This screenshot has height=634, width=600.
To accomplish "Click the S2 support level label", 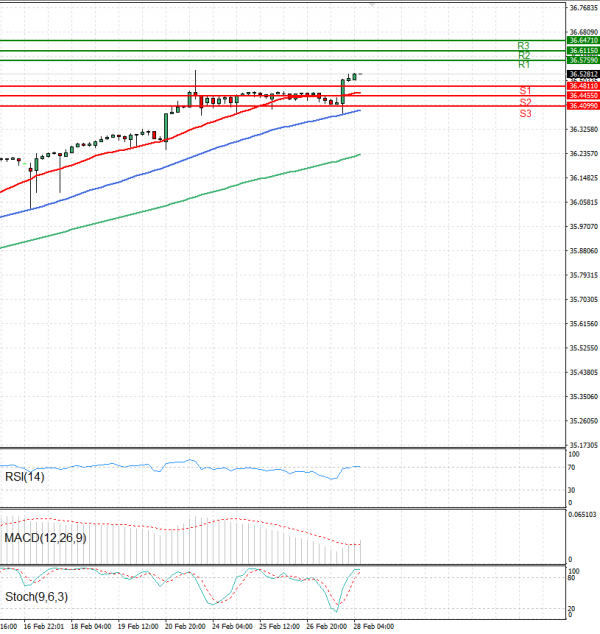I will coord(525,102).
